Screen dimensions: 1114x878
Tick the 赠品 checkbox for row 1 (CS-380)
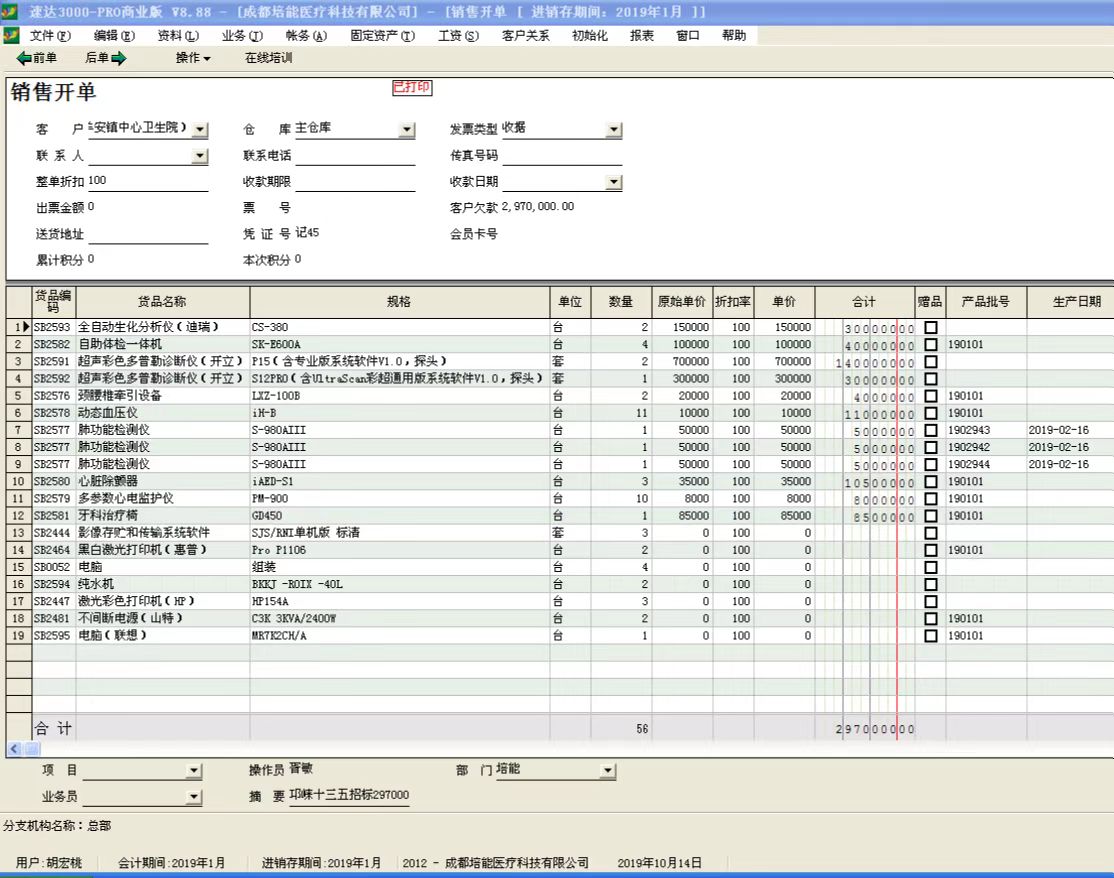pyautogui.click(x=931, y=327)
